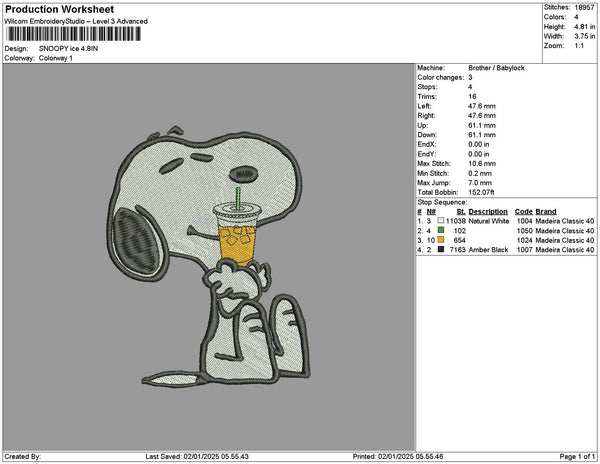Image resolution: width=600 pixels, height=464 pixels.
Task: Click the 'Printed: 02/01/2025 05.55.46' footer
Action: 398,457
